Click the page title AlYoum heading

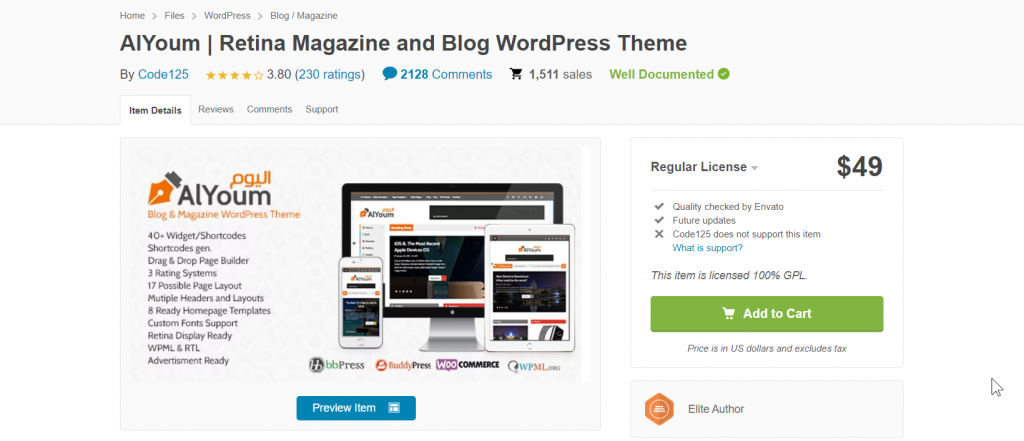pos(403,43)
